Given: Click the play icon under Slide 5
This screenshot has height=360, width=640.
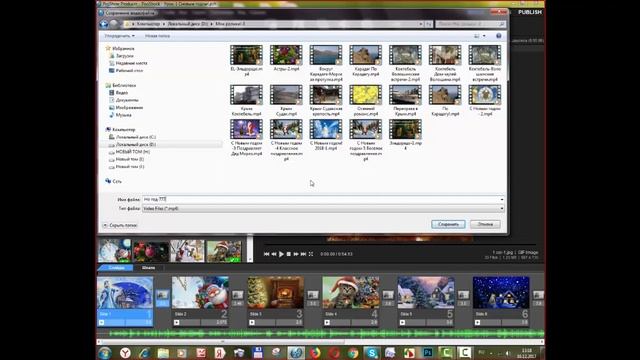Looking at the screenshot, I should (x=402, y=322).
